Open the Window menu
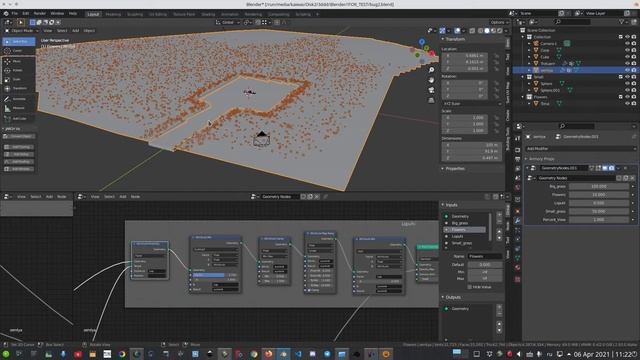640x360 pixels. pos(57,13)
